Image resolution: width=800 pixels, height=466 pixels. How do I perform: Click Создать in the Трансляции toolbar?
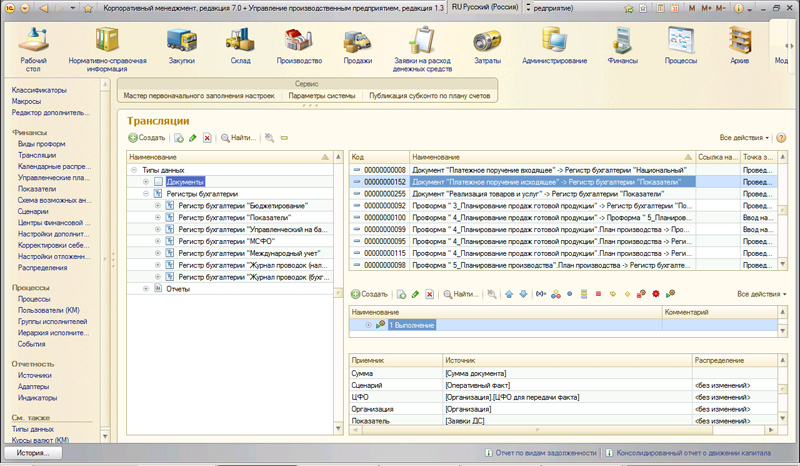coord(146,137)
